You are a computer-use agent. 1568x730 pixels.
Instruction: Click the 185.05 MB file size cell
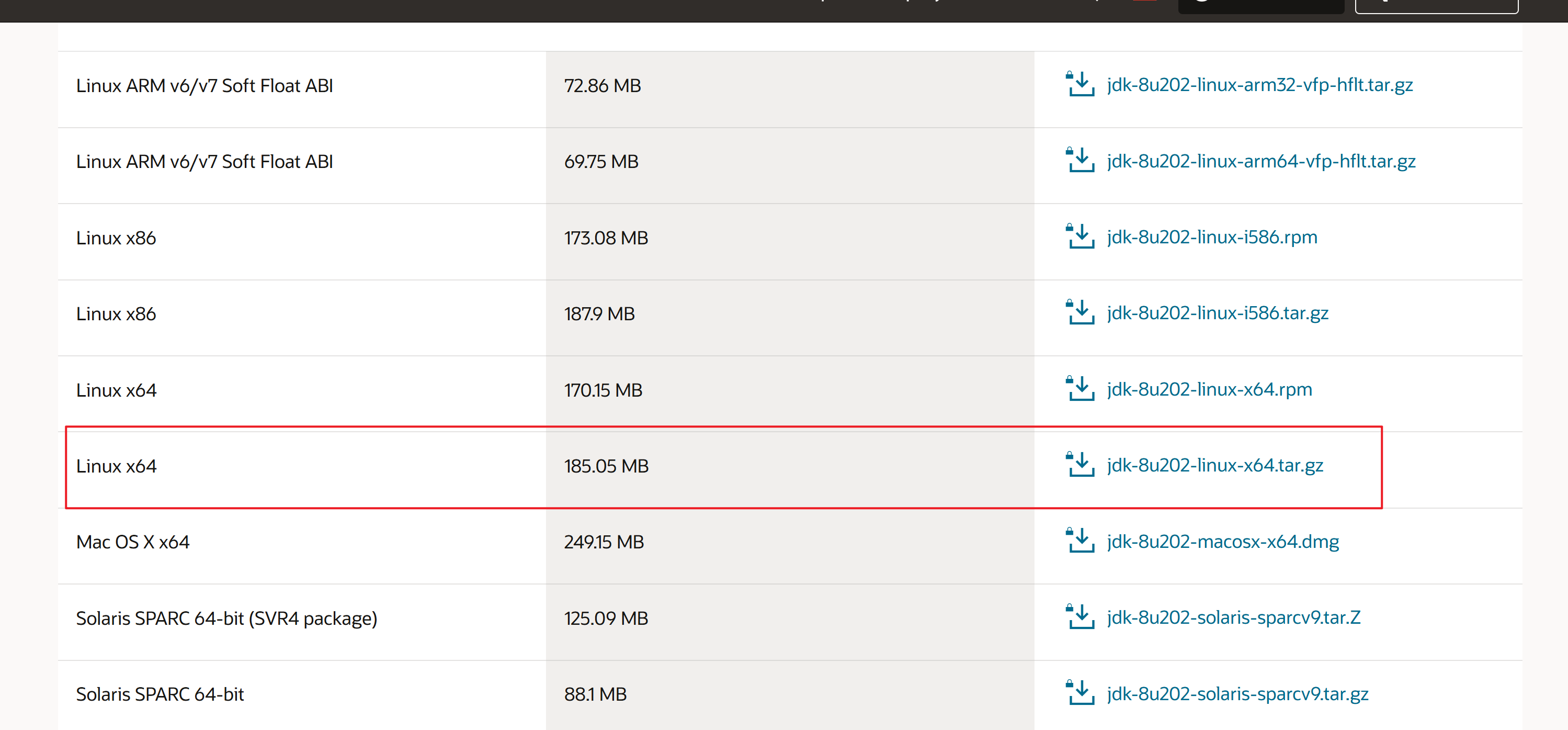click(606, 466)
